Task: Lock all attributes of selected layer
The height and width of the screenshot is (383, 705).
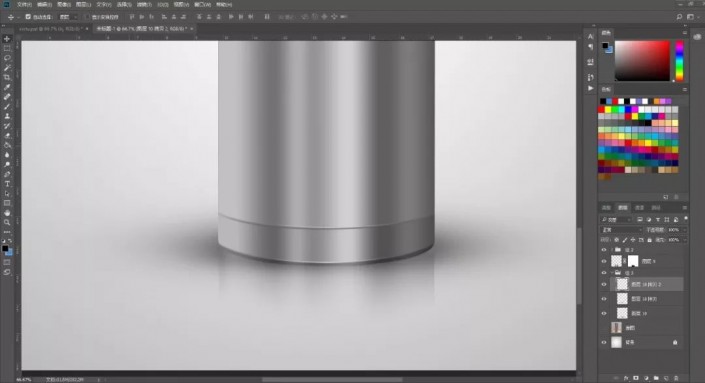Action: 649,240
